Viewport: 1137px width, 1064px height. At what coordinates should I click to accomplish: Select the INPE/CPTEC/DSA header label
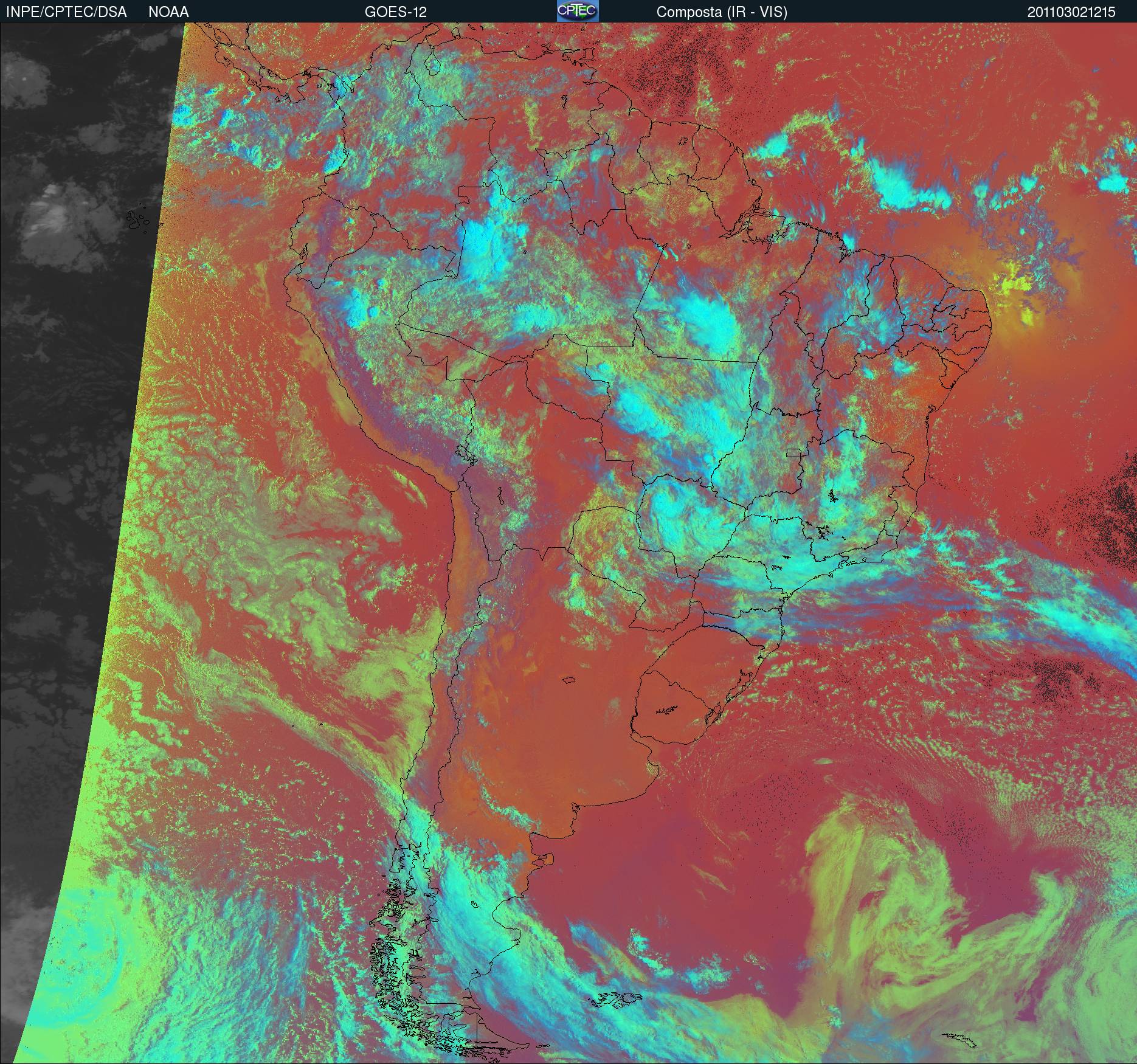click(66, 12)
